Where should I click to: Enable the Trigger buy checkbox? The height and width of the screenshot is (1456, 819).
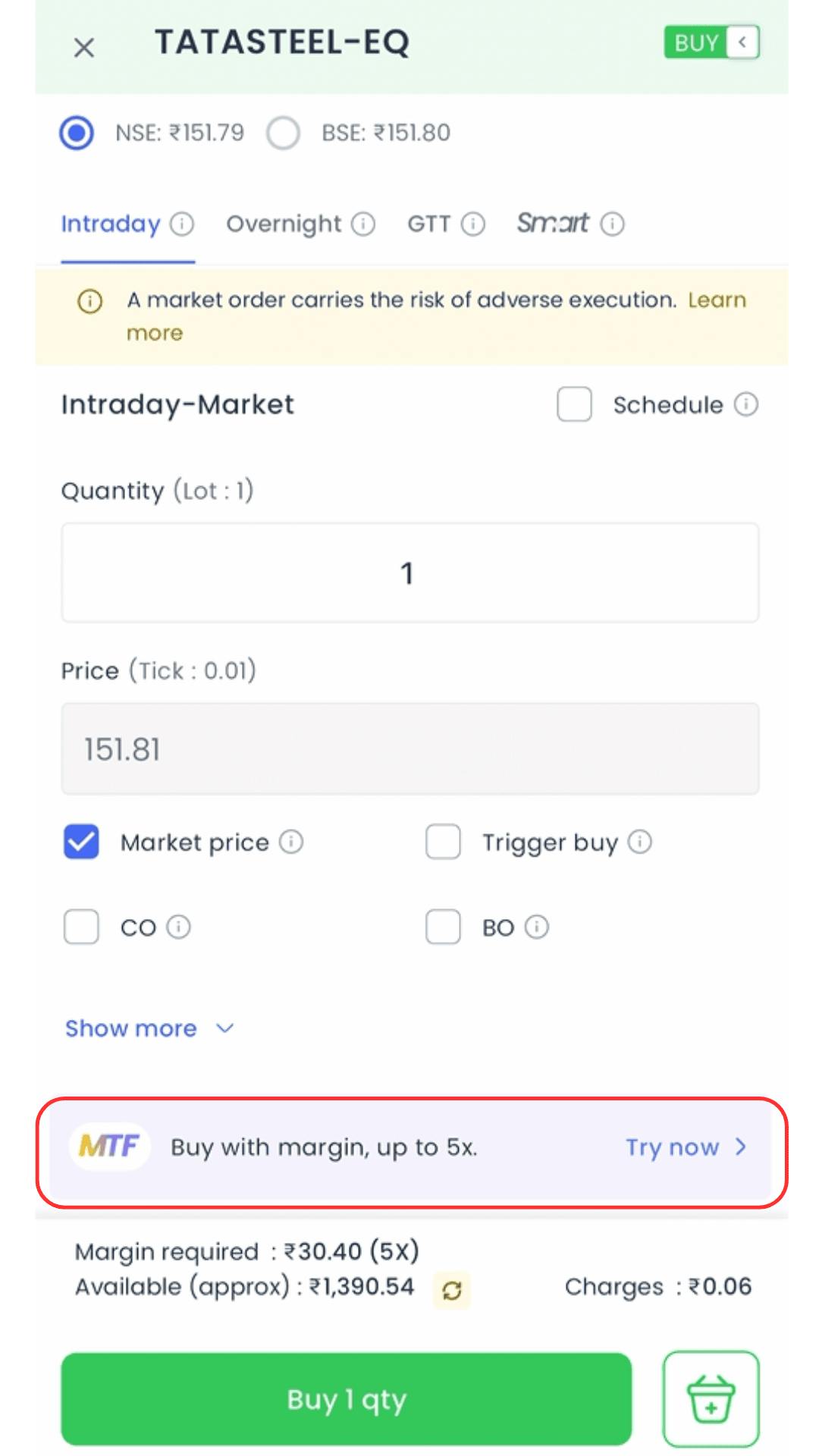(x=443, y=842)
